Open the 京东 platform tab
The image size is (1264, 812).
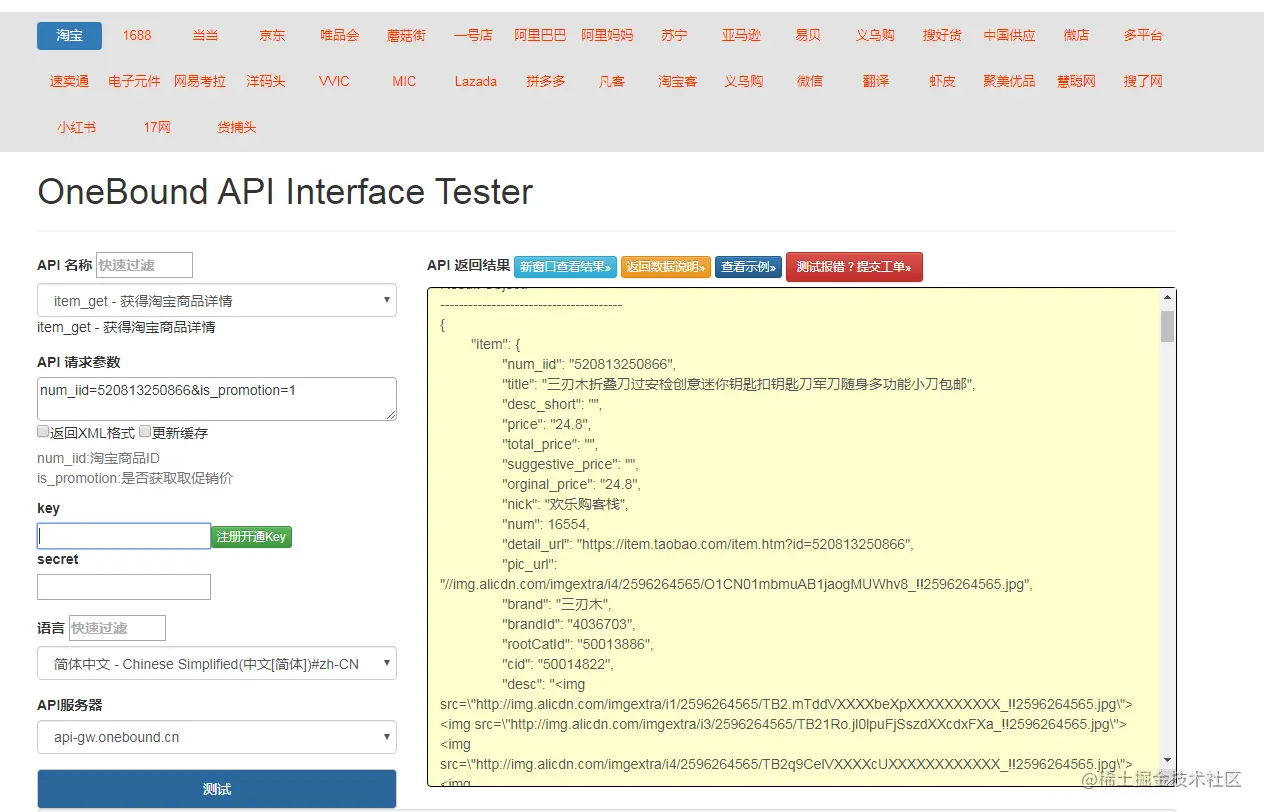point(272,35)
